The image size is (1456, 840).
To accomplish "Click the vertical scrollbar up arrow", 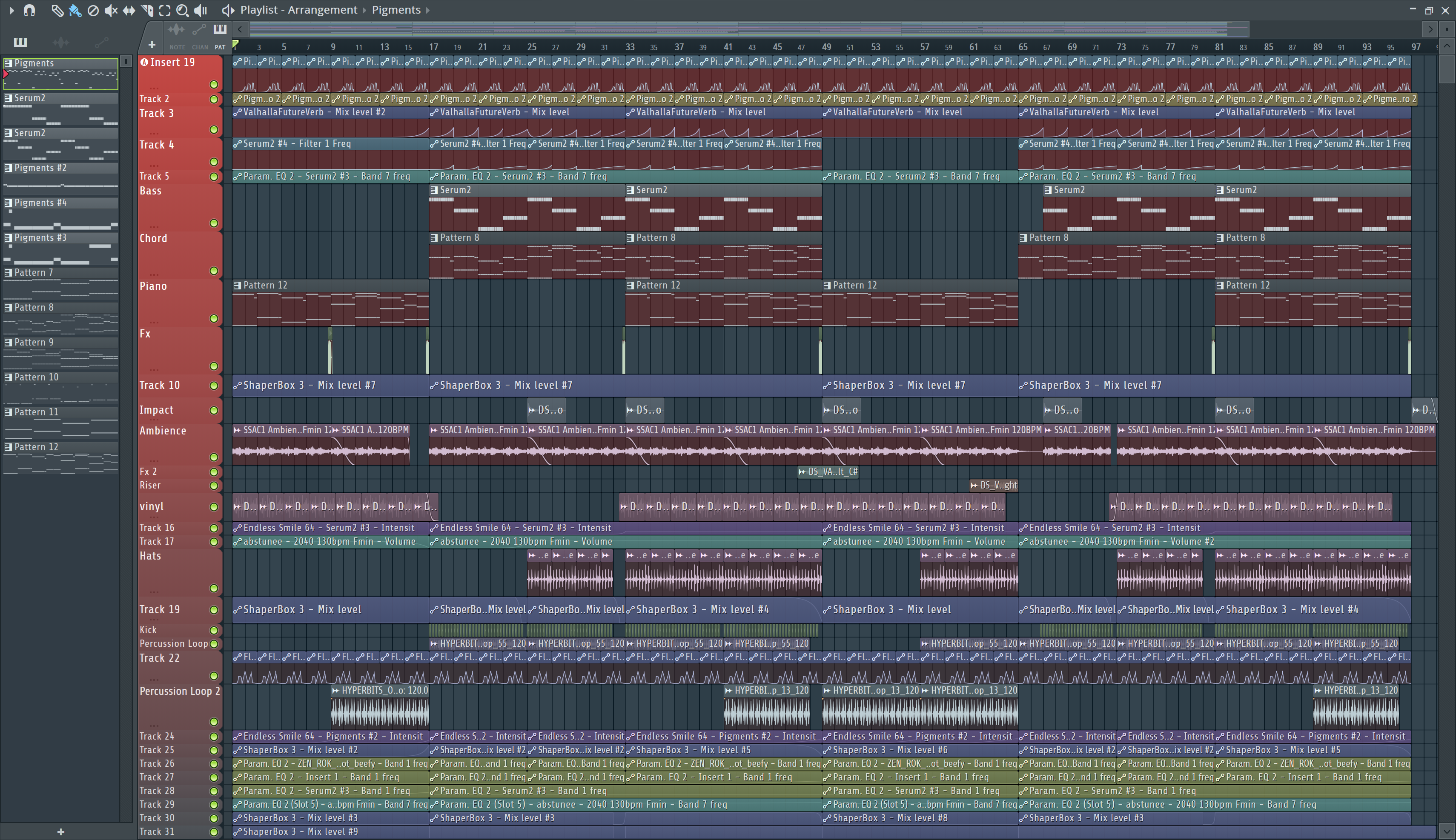I will click(x=1447, y=46).
